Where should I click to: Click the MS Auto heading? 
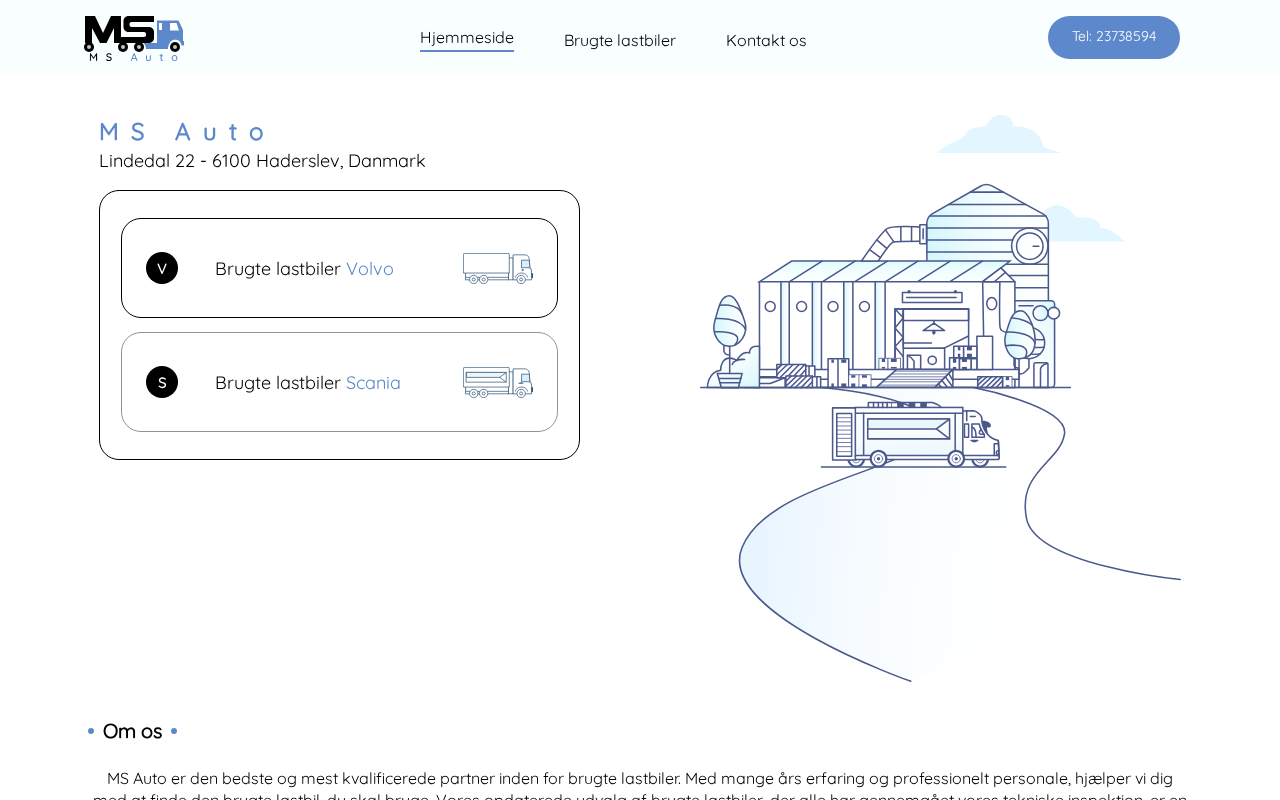coord(183,131)
